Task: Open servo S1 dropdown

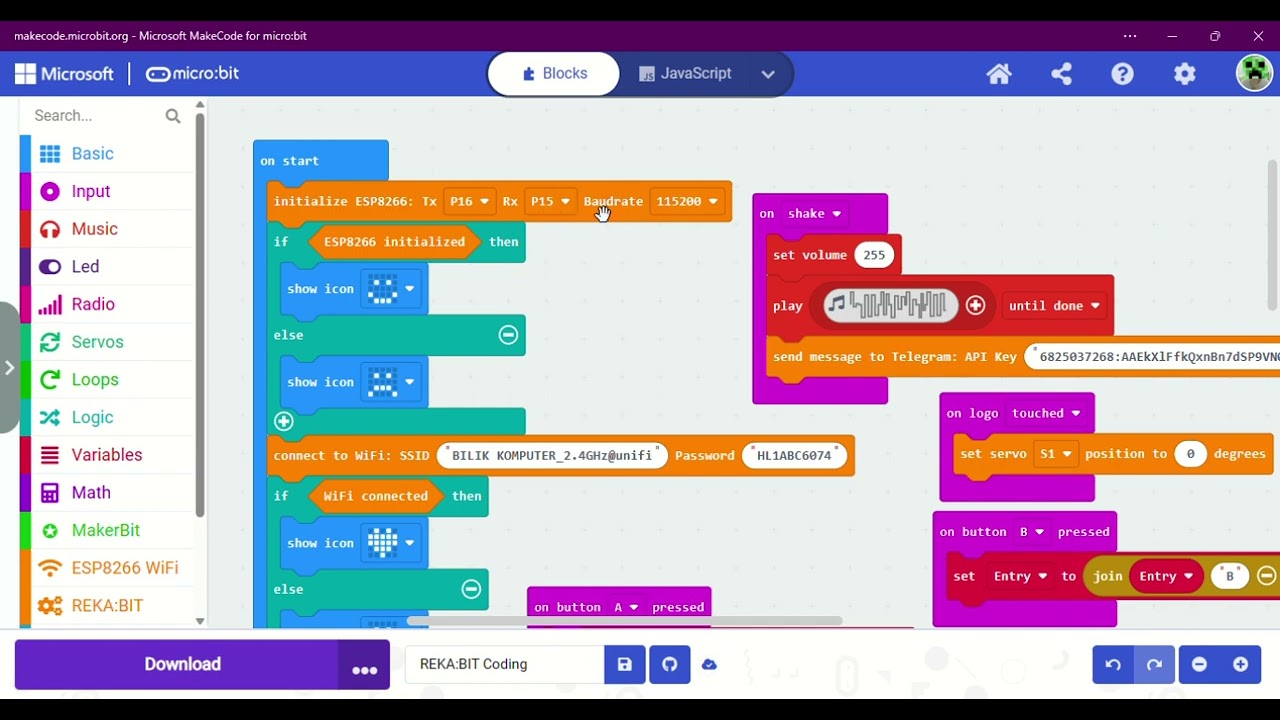Action: pos(1056,454)
